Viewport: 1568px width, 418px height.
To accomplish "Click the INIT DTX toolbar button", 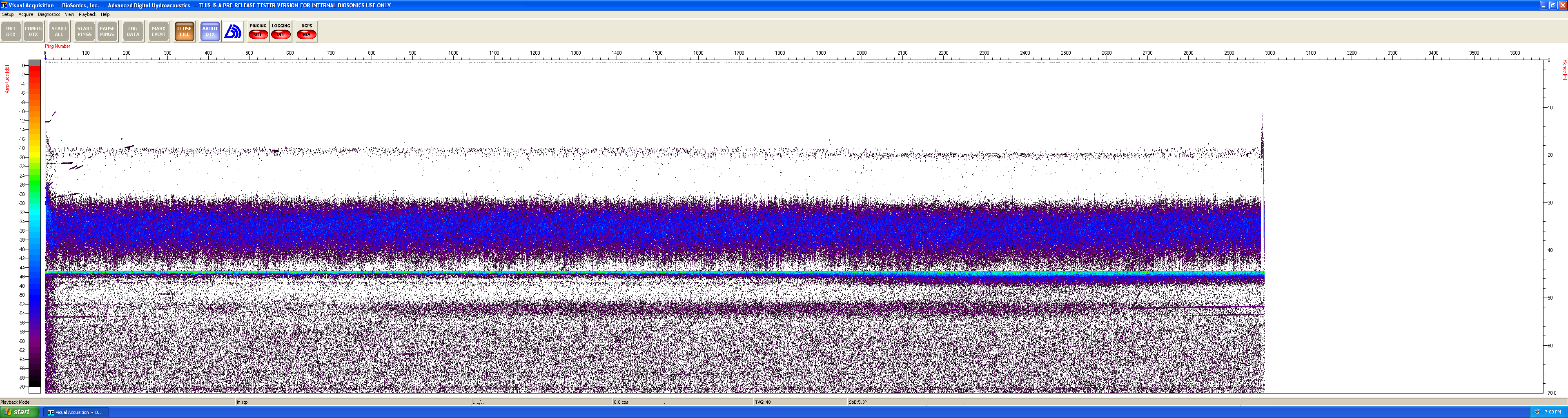I will 11,32.
